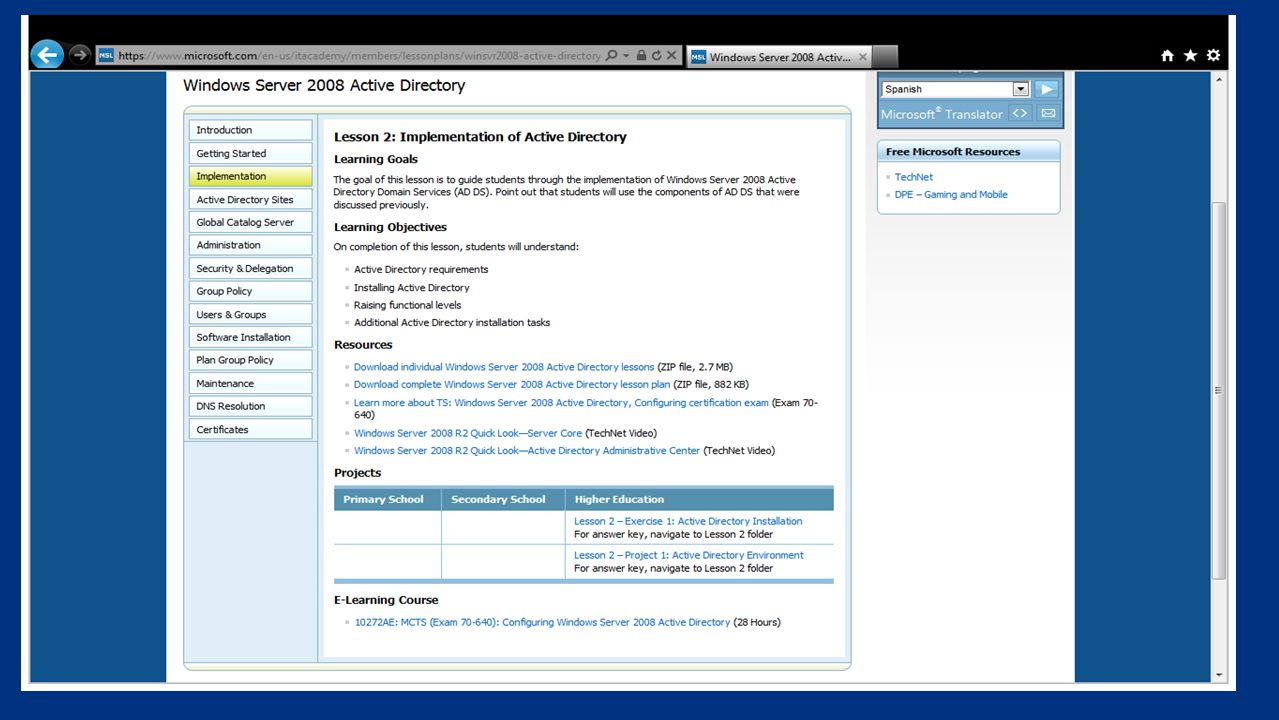The image size is (1279, 720).
Task: Open the TS certification exam learn more link
Action: point(561,403)
